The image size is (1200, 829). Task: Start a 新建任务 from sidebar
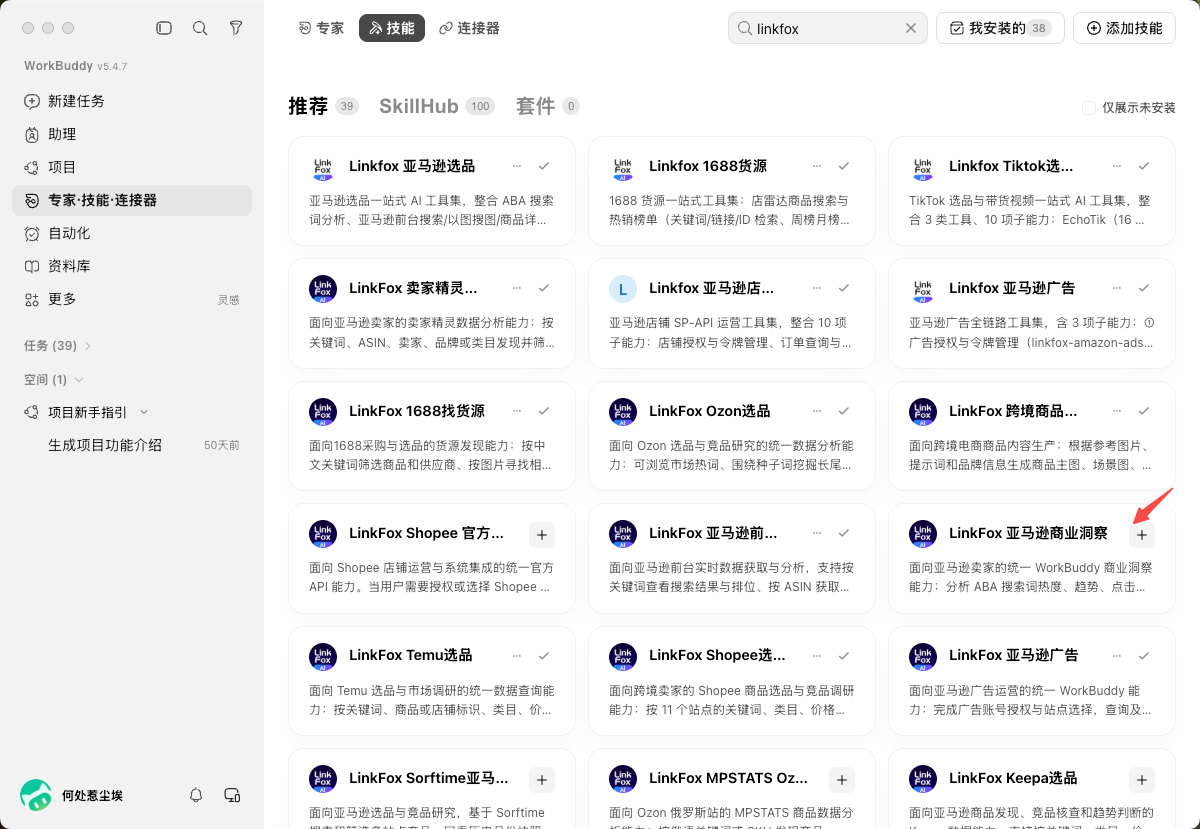click(132, 101)
